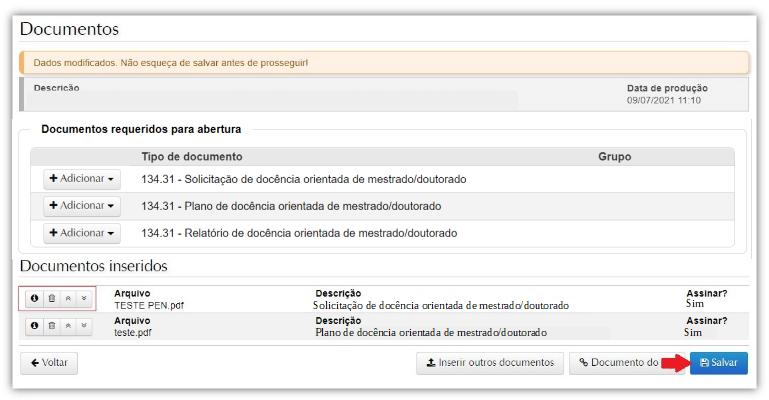Click the Documento do button

point(615,363)
